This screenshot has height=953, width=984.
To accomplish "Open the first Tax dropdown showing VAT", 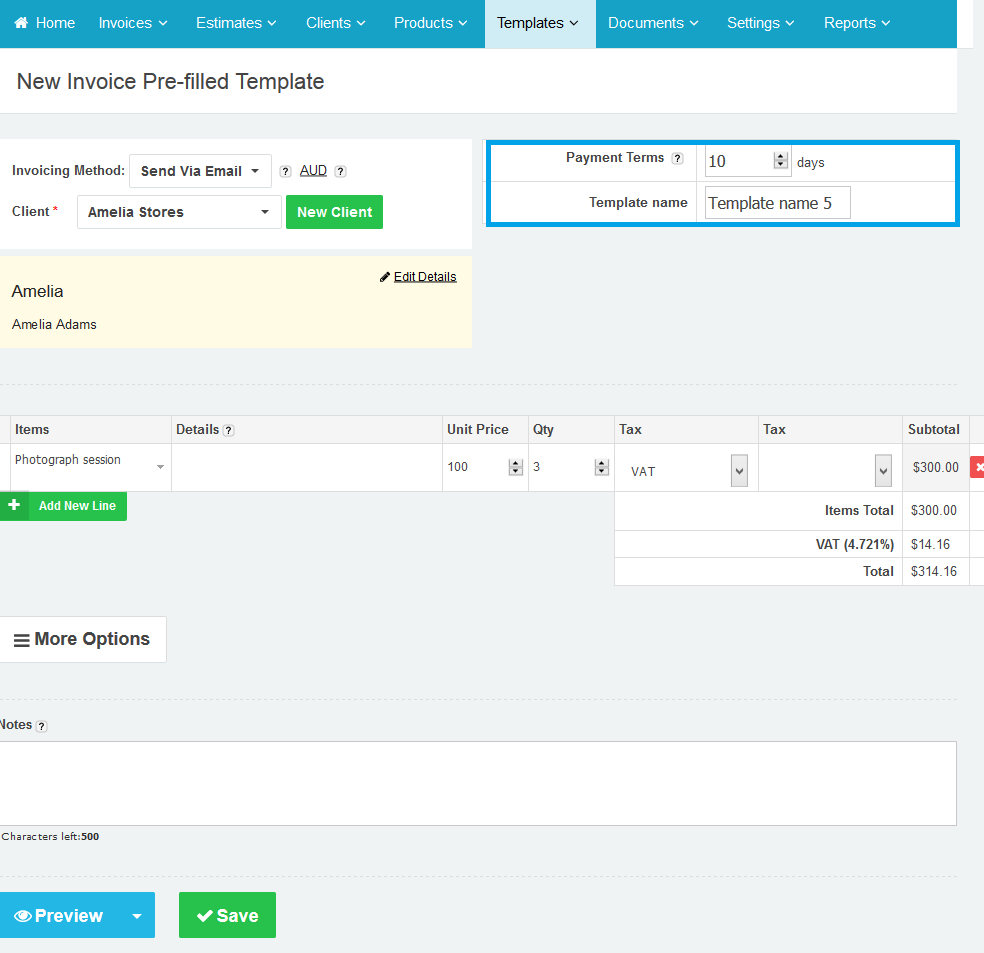I will [739, 470].
